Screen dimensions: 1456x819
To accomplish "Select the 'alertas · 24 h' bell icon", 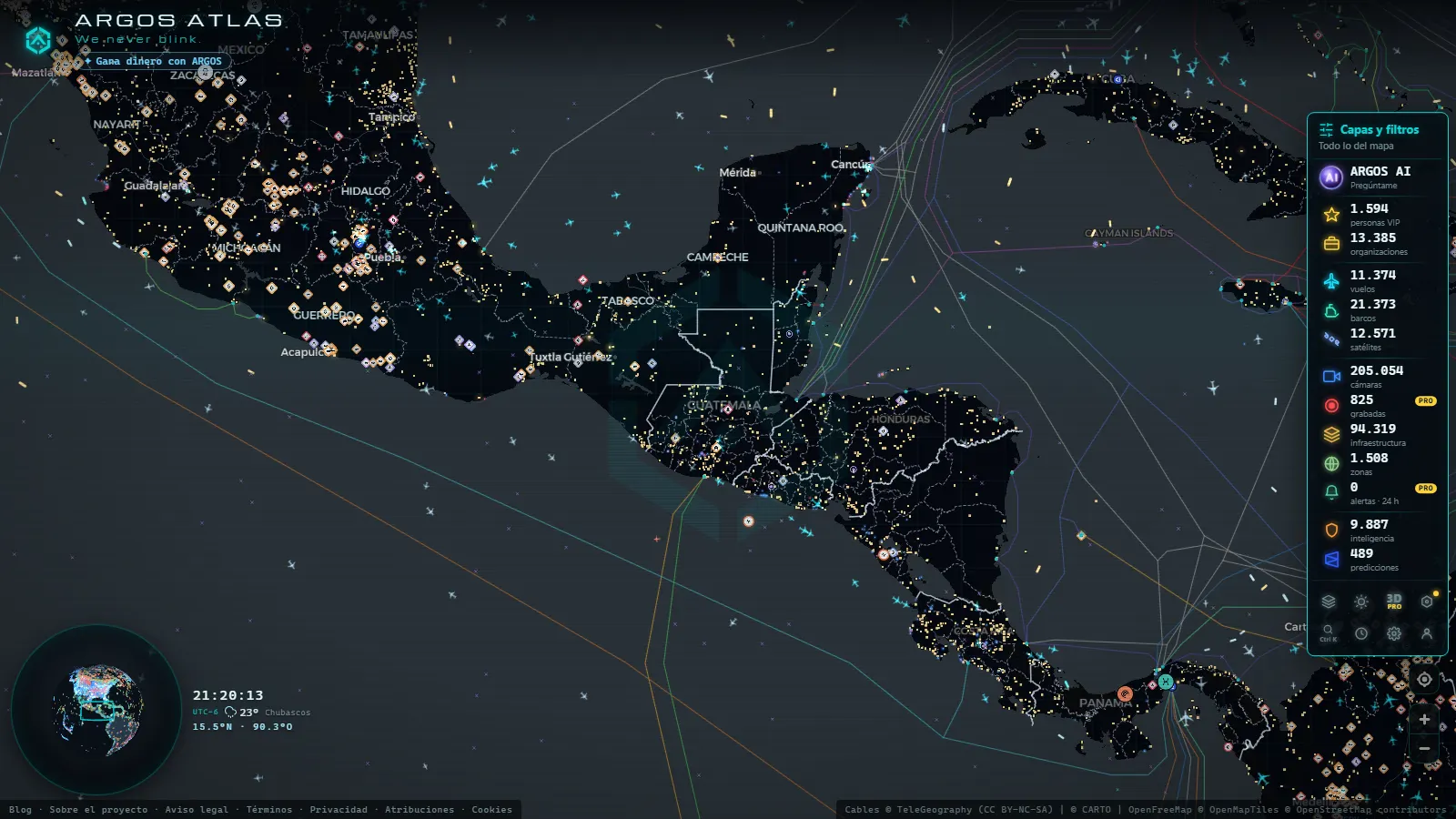I will coord(1331,492).
